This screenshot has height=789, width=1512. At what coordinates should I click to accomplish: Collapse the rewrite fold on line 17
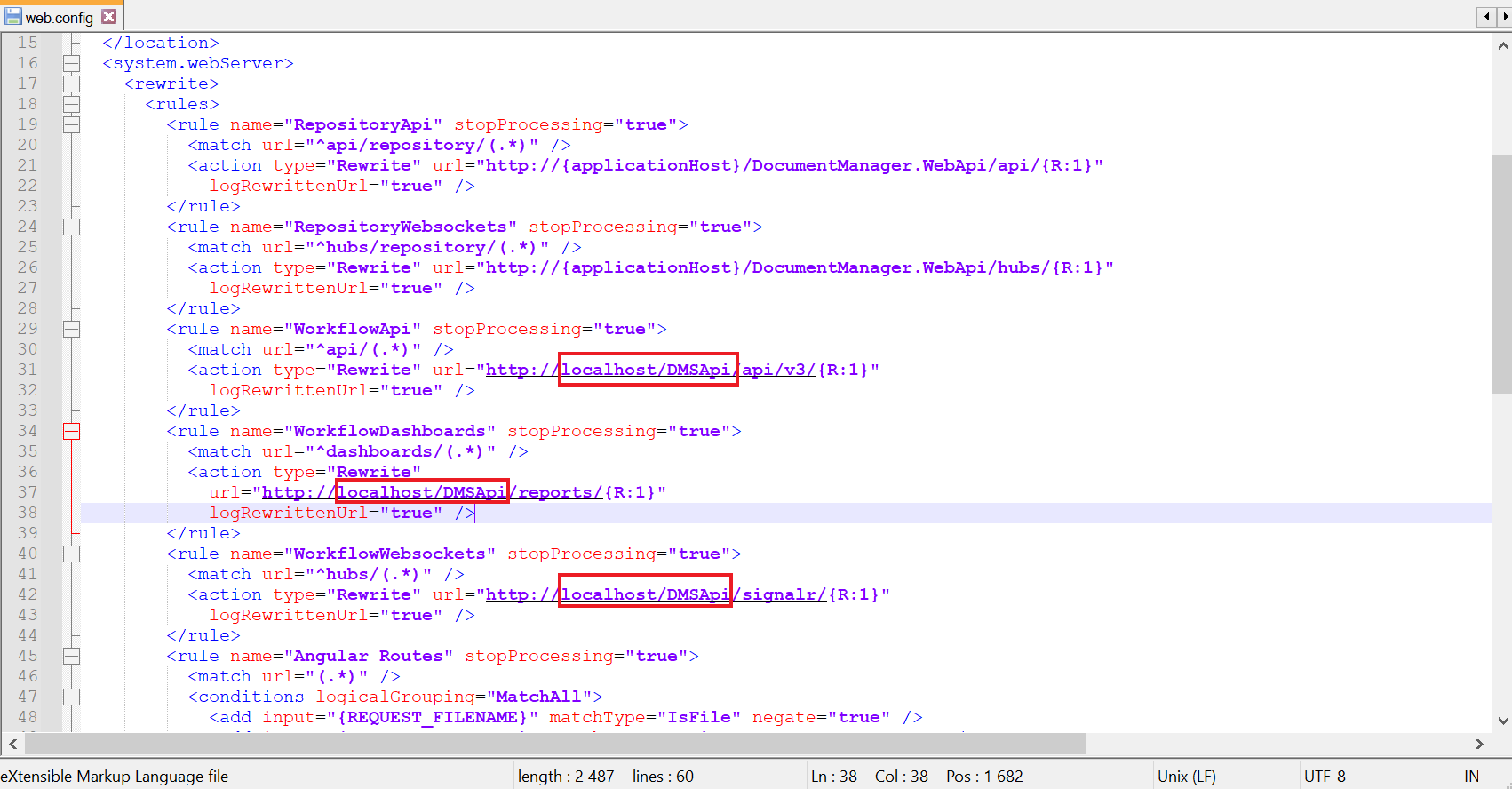(71, 84)
